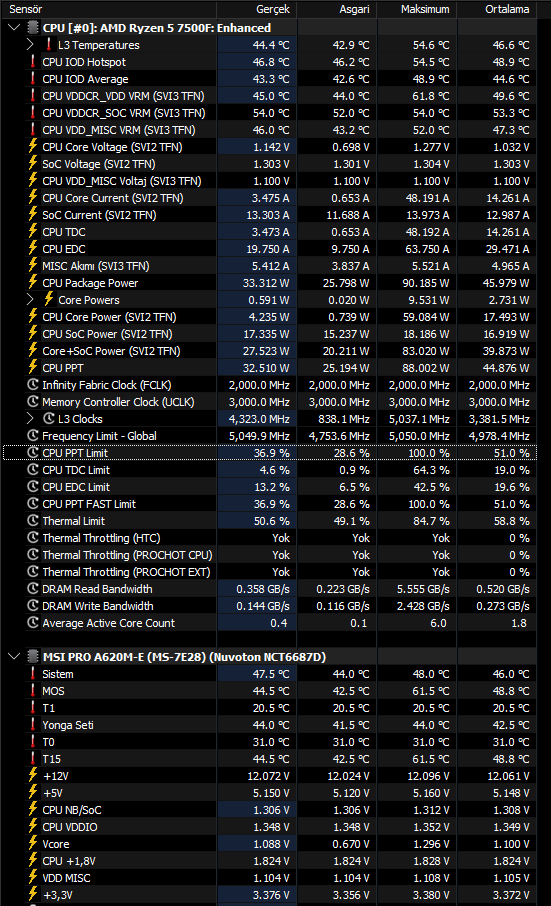
Task: Click clock icon of Memory Controller Clock (UCLK)
Action: (33, 402)
